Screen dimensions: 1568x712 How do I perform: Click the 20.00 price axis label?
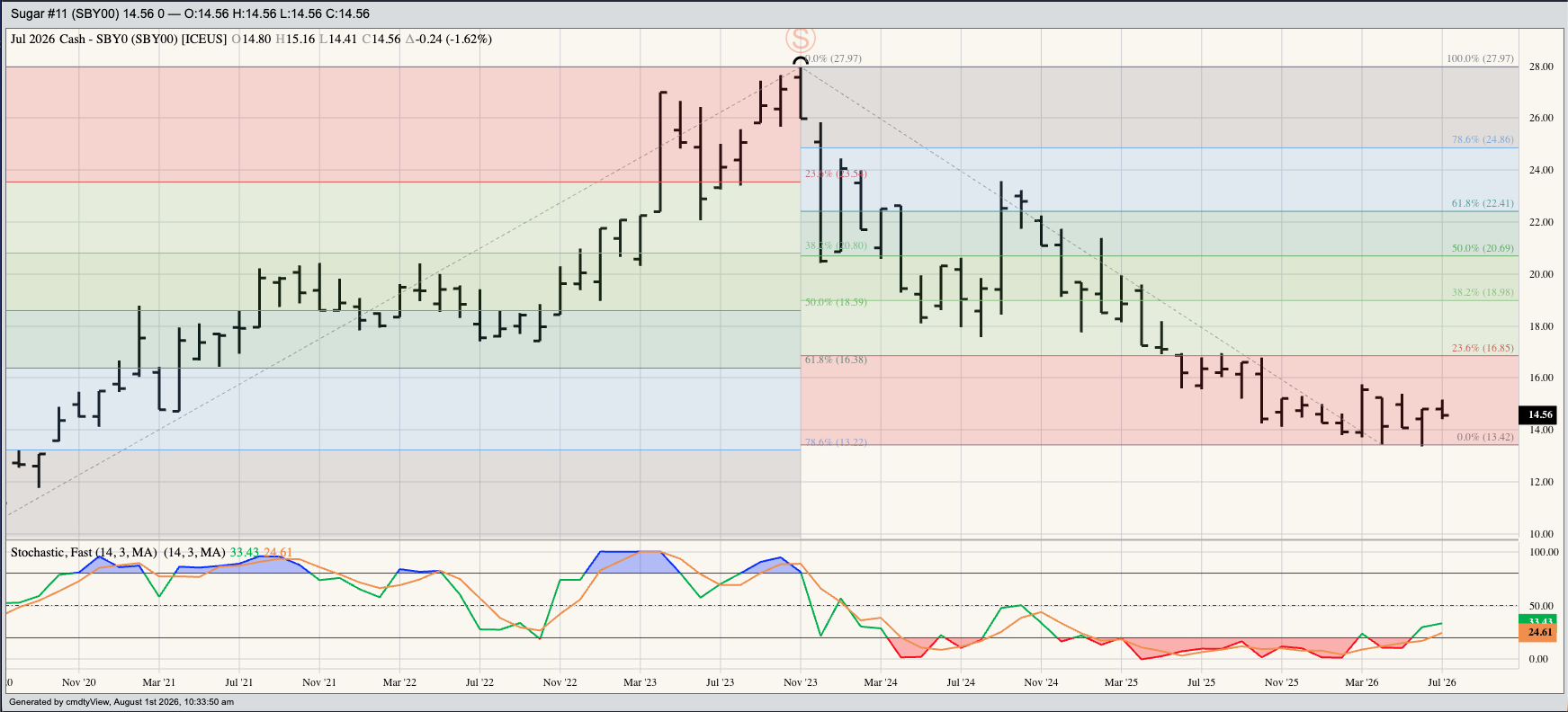click(x=1541, y=274)
